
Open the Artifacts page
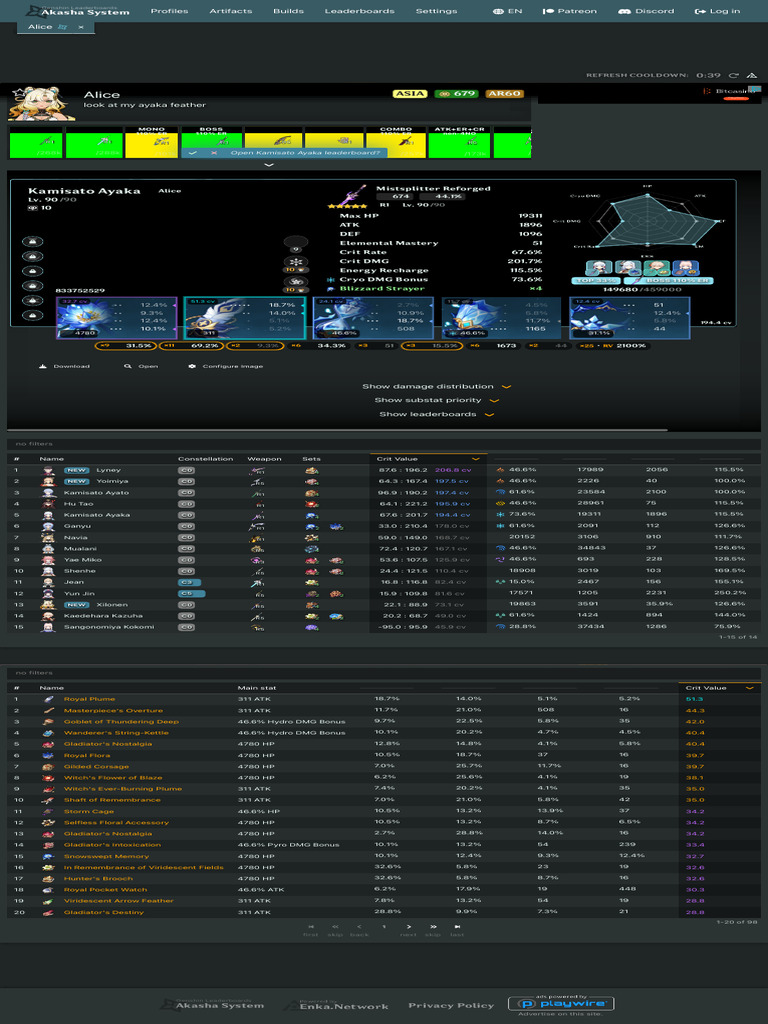[x=231, y=11]
